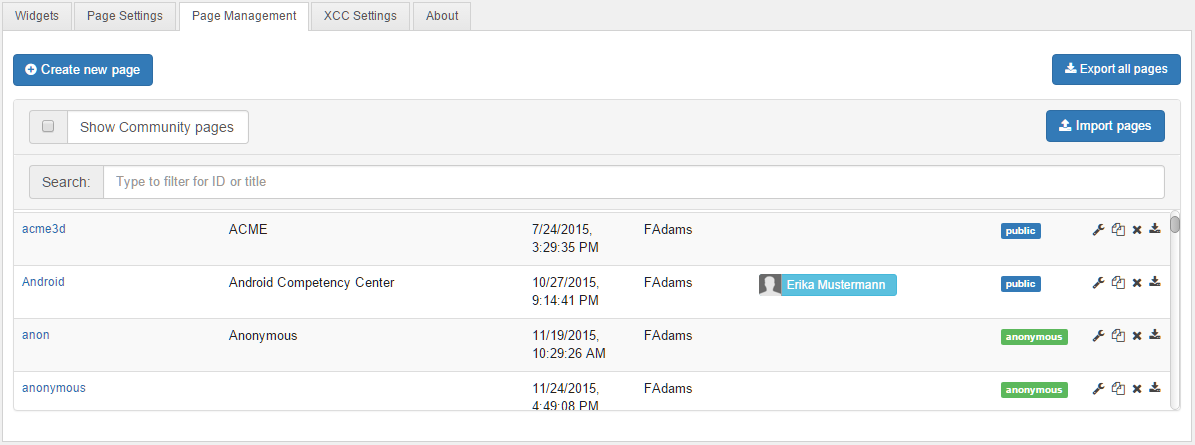Download the acme3d page export
This screenshot has height=445, width=1195.
coord(1155,230)
